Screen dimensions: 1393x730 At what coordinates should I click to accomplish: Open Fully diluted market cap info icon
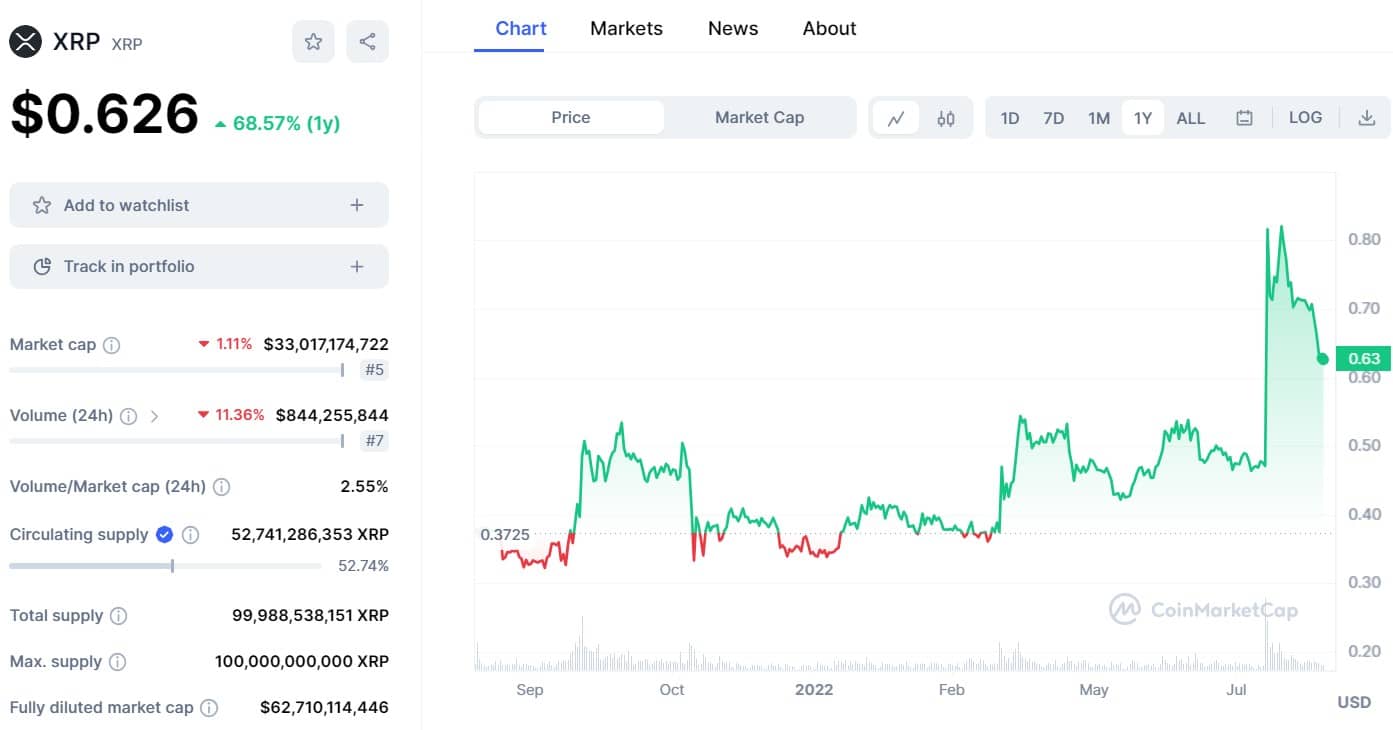[x=208, y=708]
